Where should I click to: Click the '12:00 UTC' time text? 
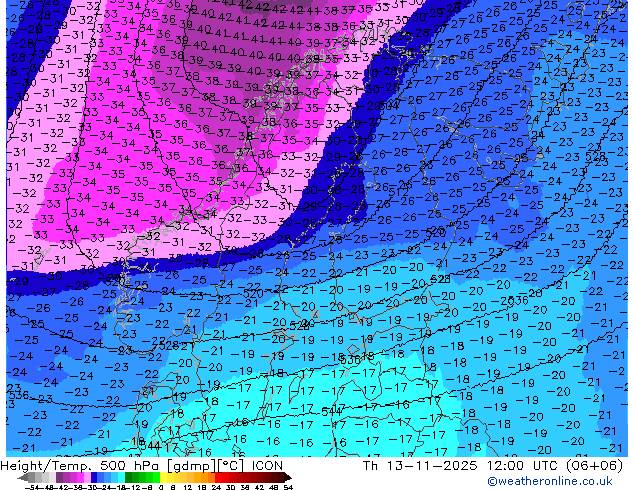click(x=523, y=466)
